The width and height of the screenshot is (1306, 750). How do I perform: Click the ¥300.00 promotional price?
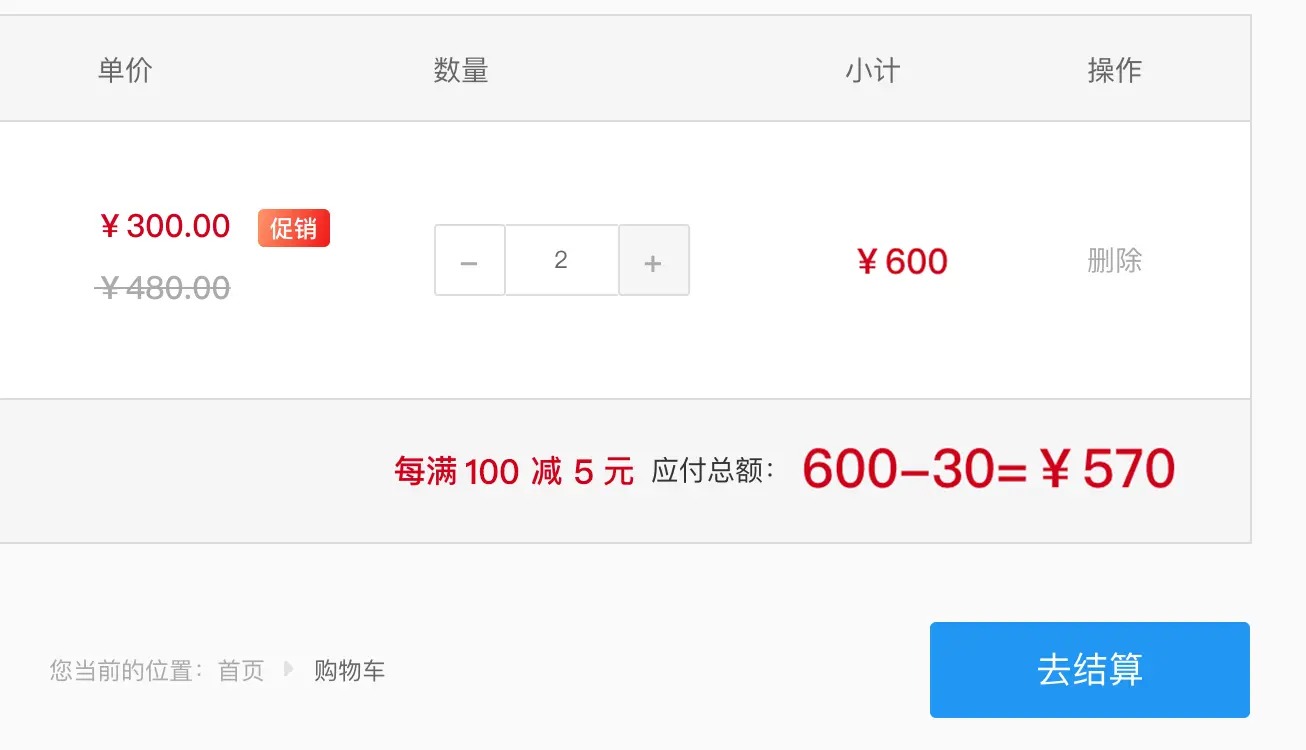(165, 226)
